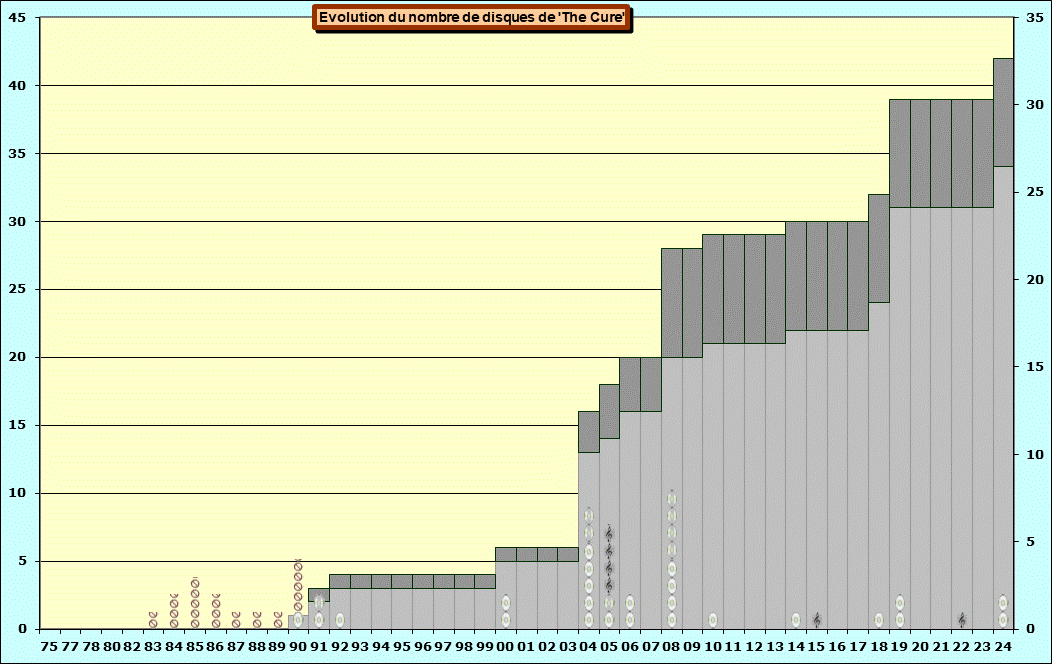Viewport: 1052px width, 664px height.
Task: Click the 40 value on the left axis
Action: point(17,85)
